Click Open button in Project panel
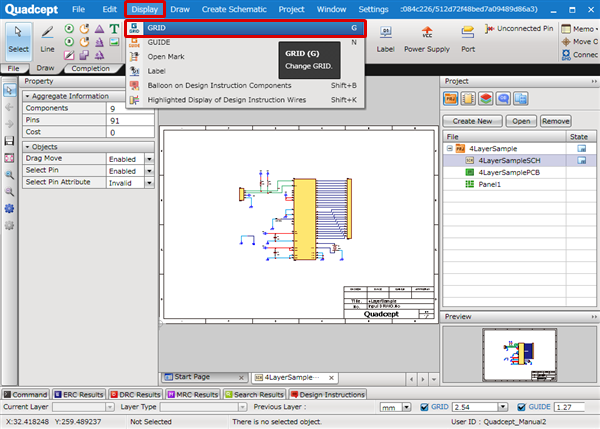 (x=521, y=121)
